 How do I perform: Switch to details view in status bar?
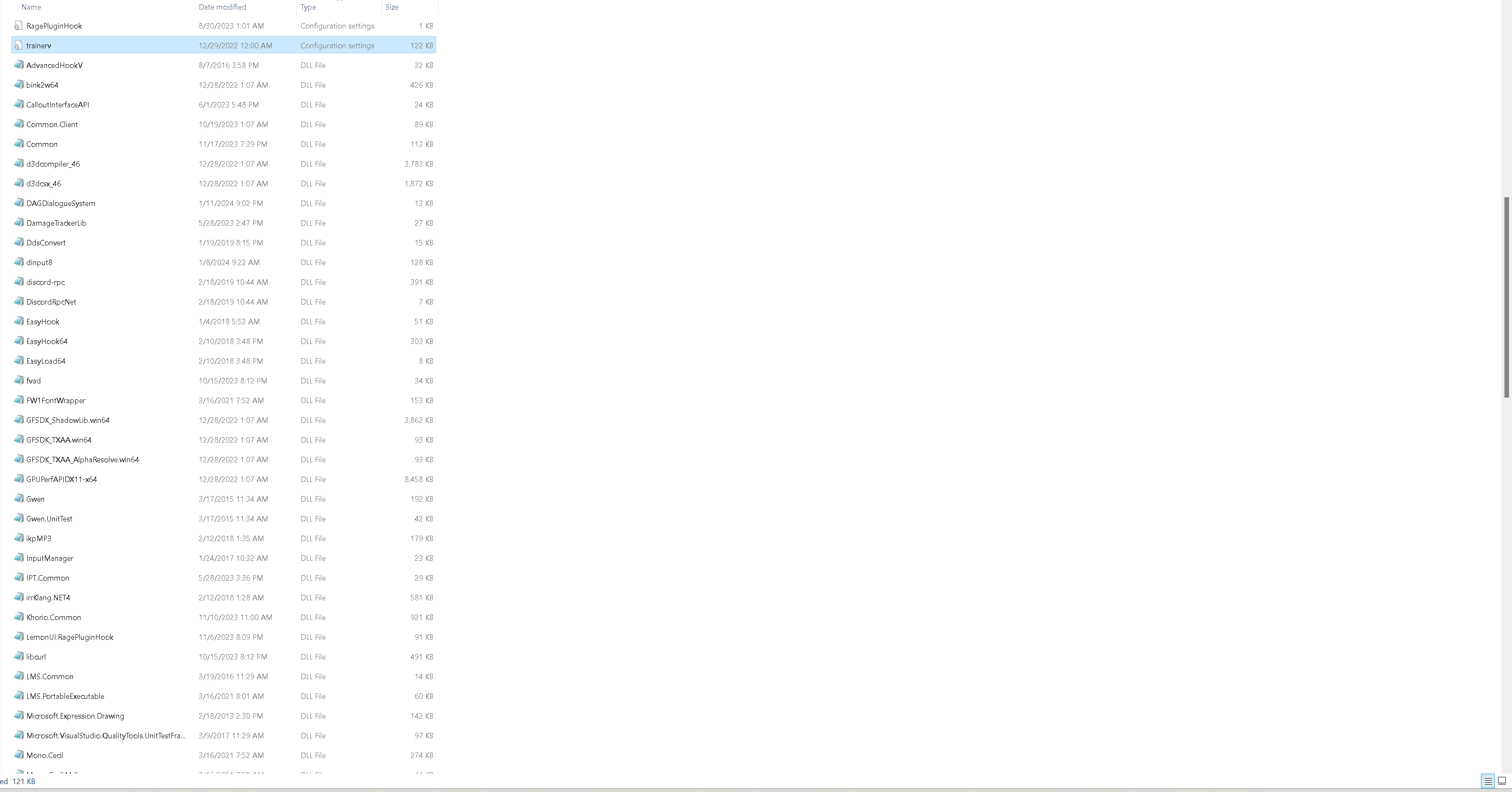click(x=1488, y=781)
